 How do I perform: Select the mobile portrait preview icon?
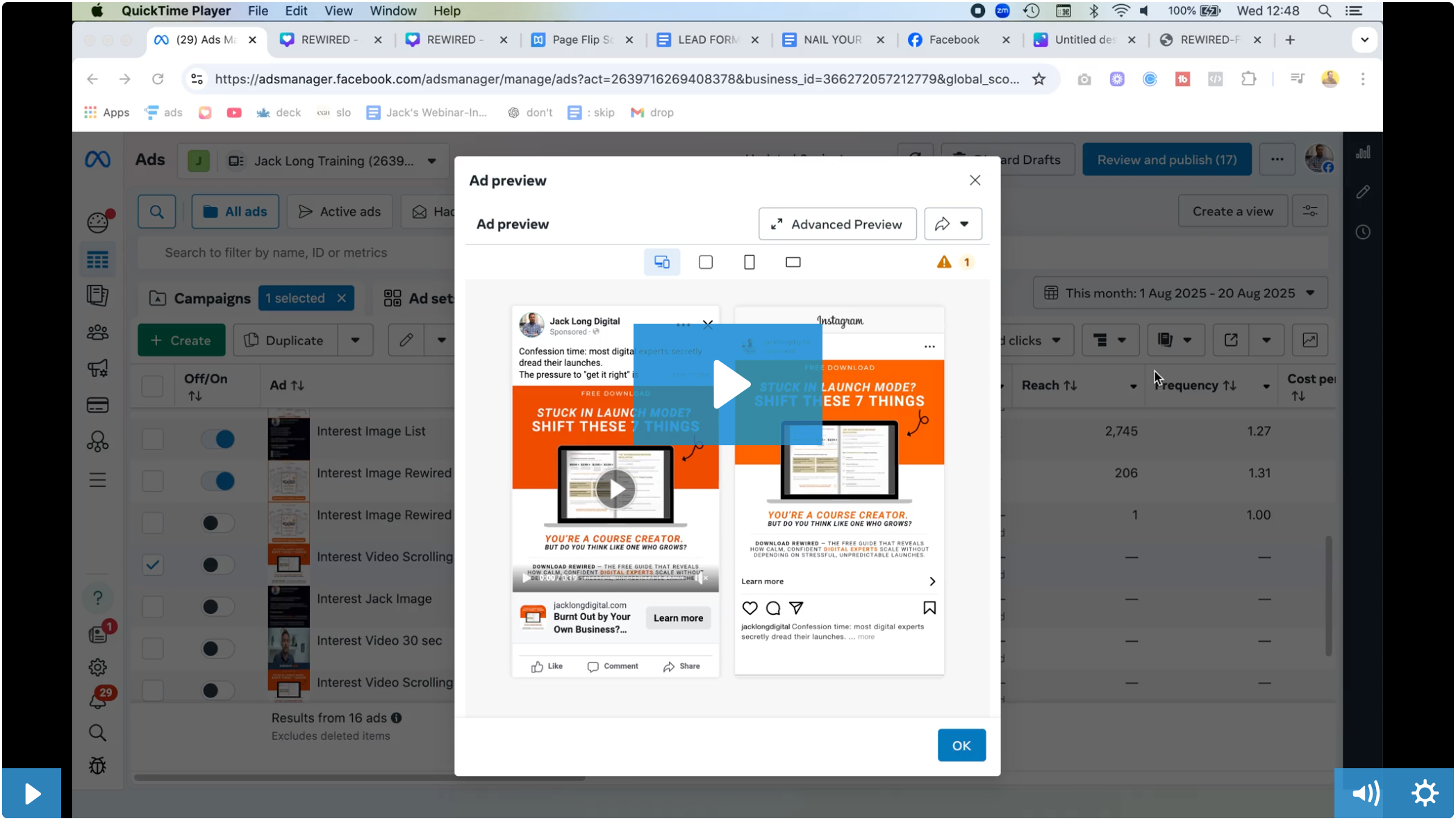coord(749,262)
